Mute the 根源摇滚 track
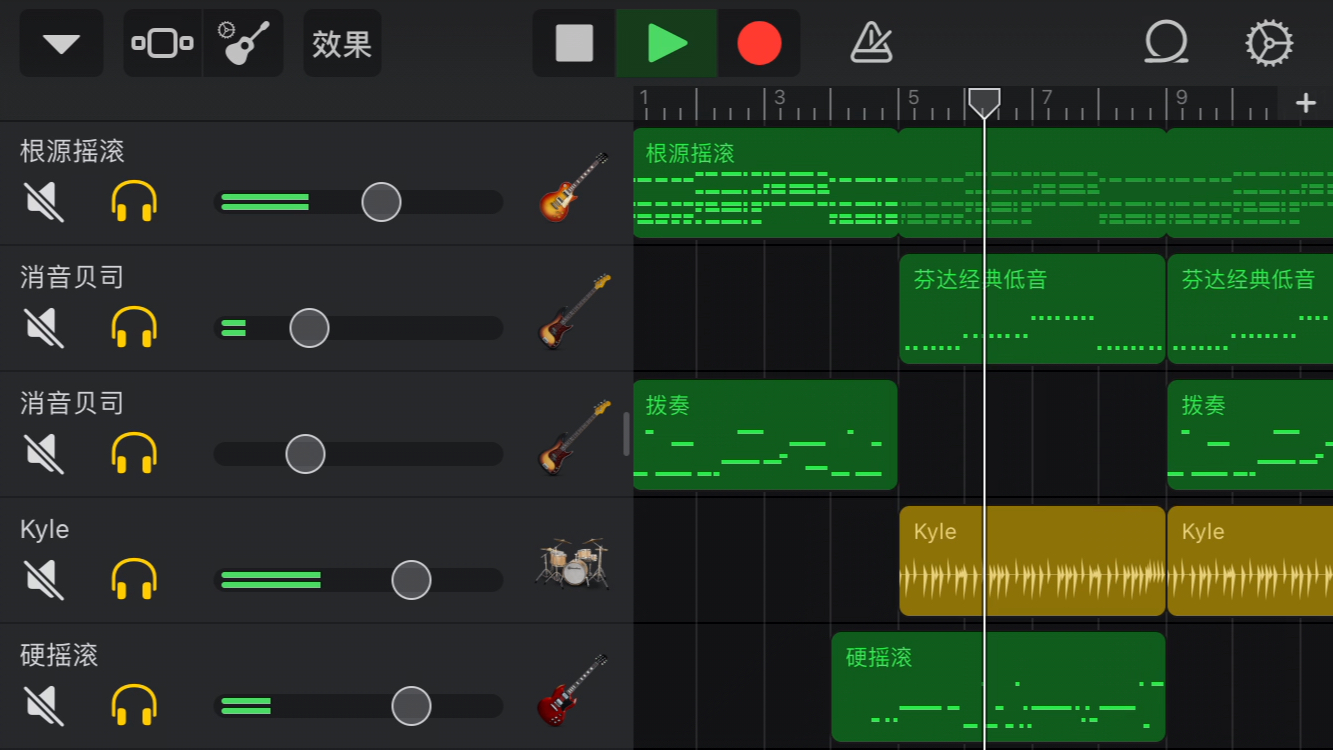The height and width of the screenshot is (750, 1333). (x=44, y=202)
